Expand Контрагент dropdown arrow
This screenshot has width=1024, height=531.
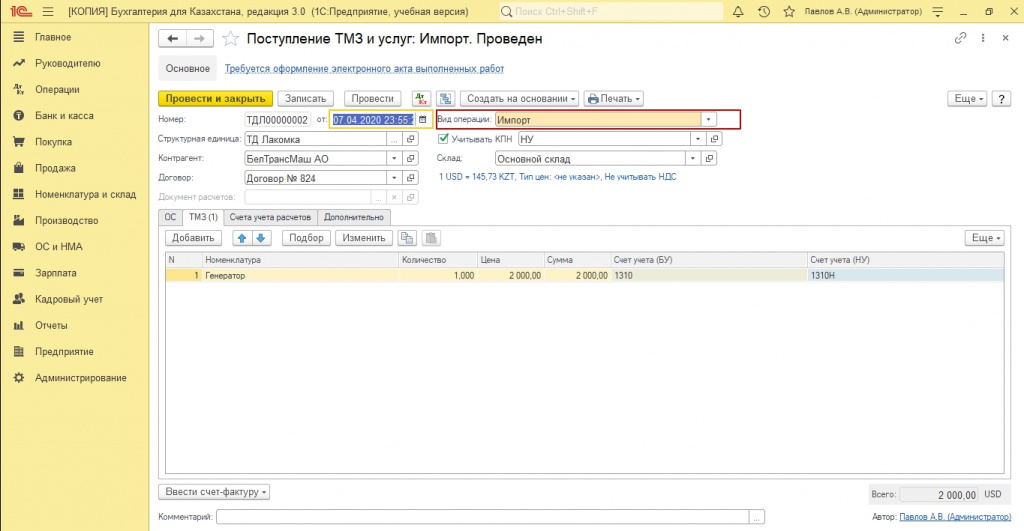pyautogui.click(x=394, y=159)
